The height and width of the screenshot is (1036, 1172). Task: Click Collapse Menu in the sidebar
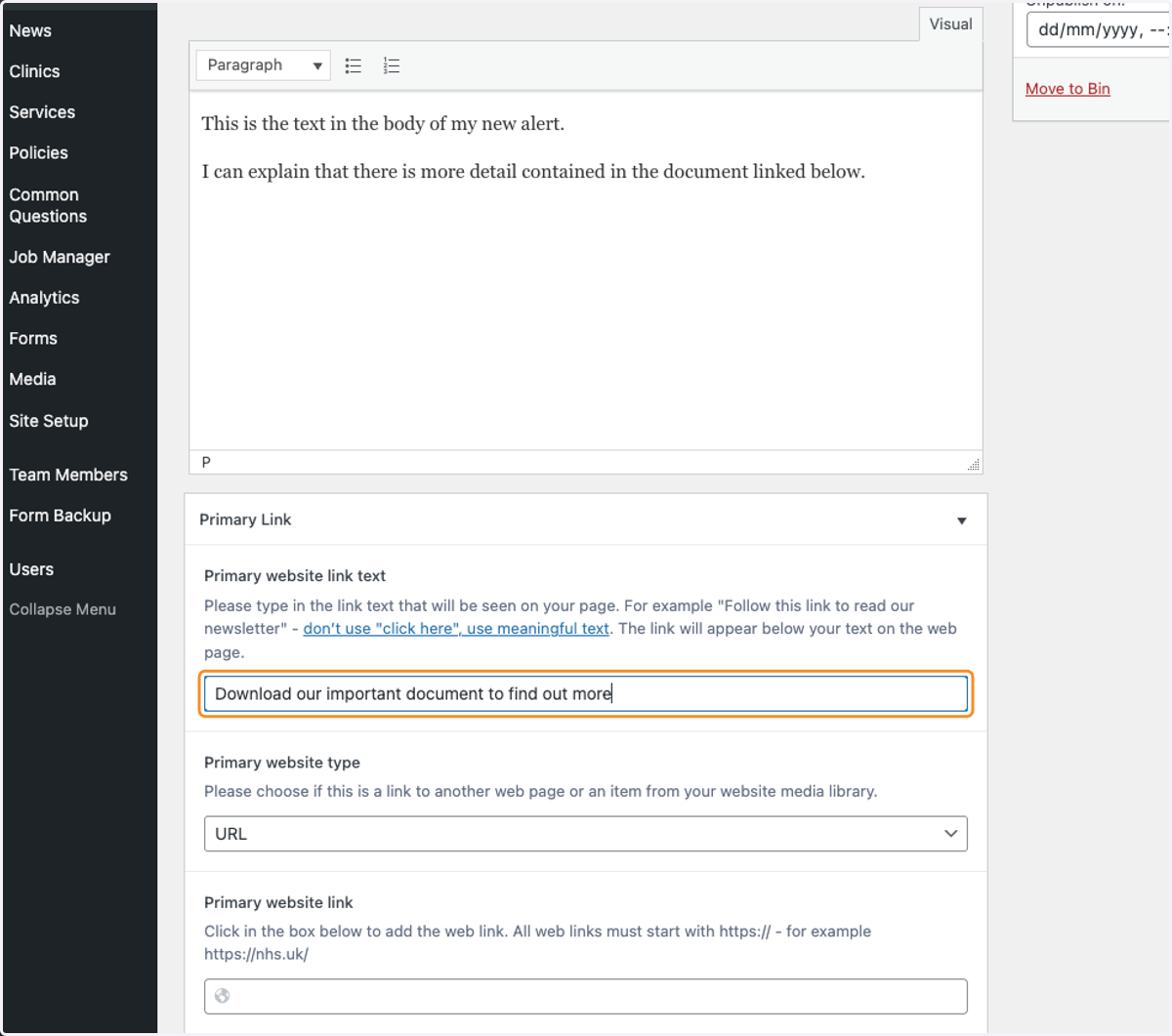coord(63,609)
